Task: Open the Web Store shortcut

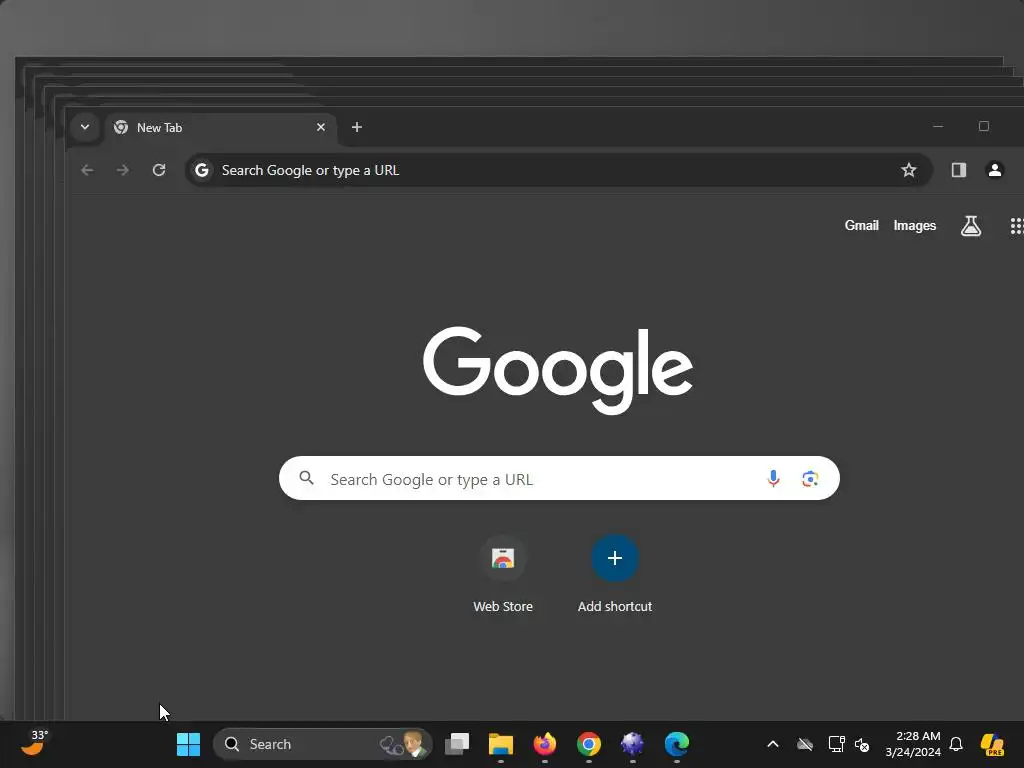Action: tap(503, 575)
